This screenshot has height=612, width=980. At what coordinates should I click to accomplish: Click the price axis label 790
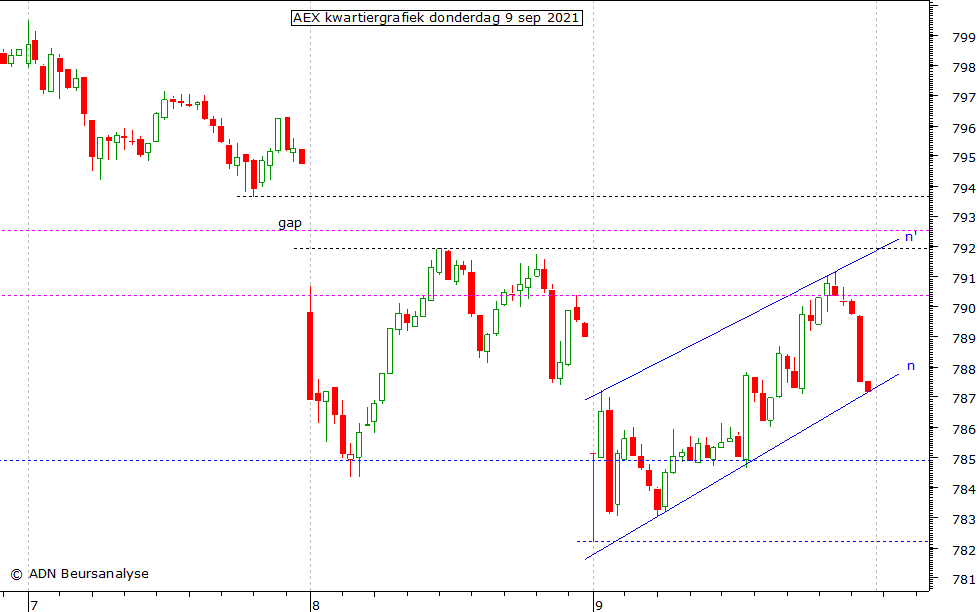pos(963,309)
